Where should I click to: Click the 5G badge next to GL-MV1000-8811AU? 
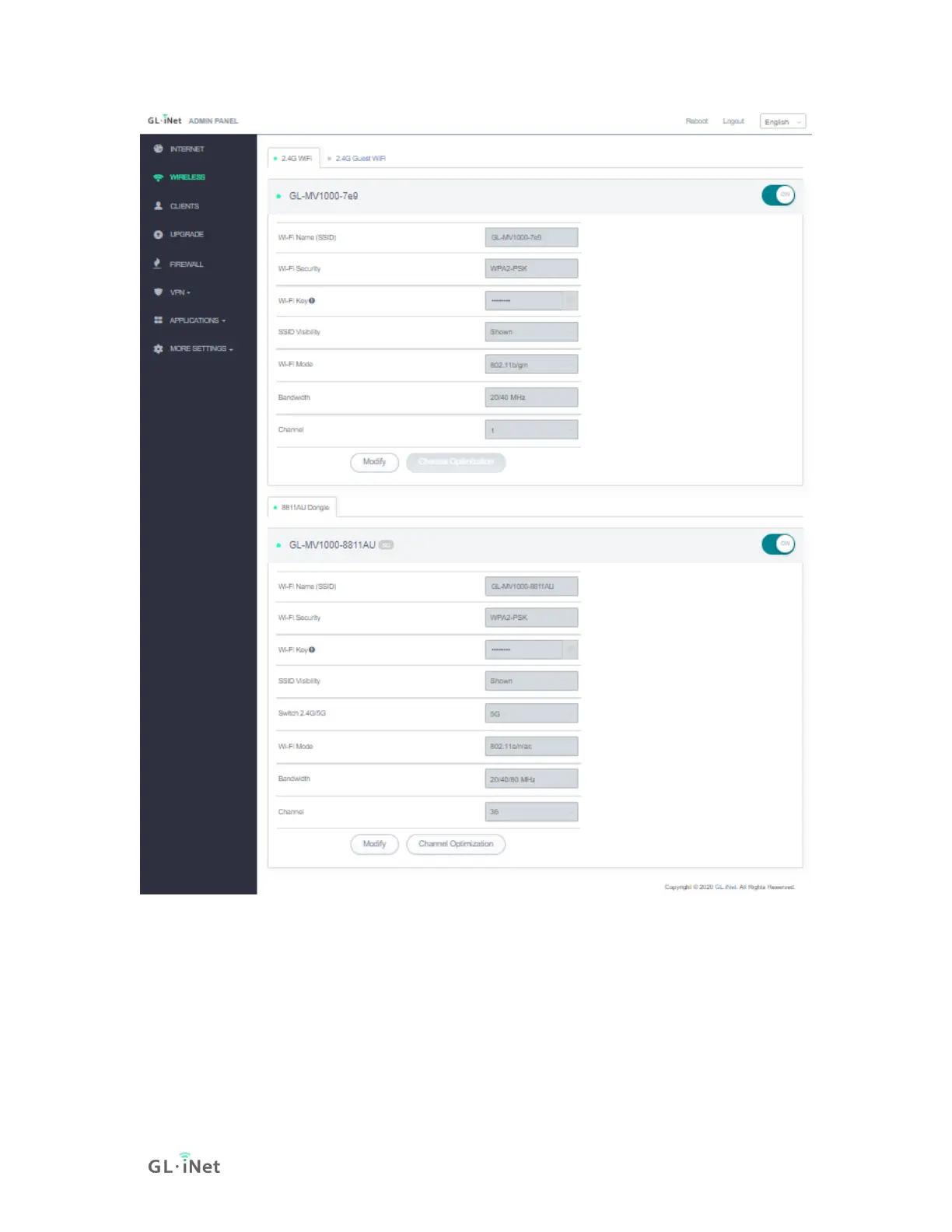(386, 545)
